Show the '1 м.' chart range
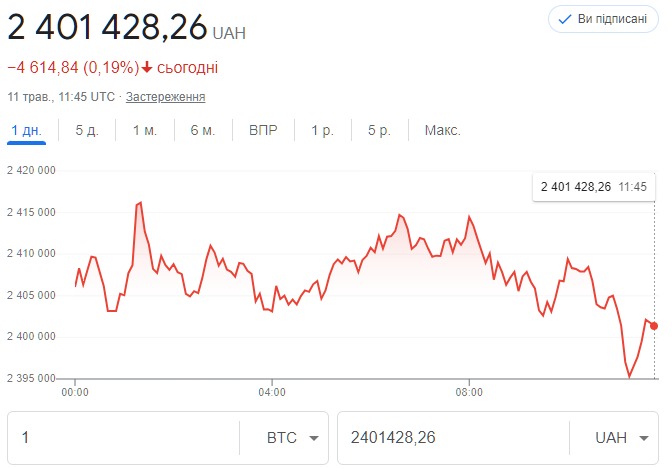Image resolution: width=672 pixels, height=468 pixels. point(145,131)
